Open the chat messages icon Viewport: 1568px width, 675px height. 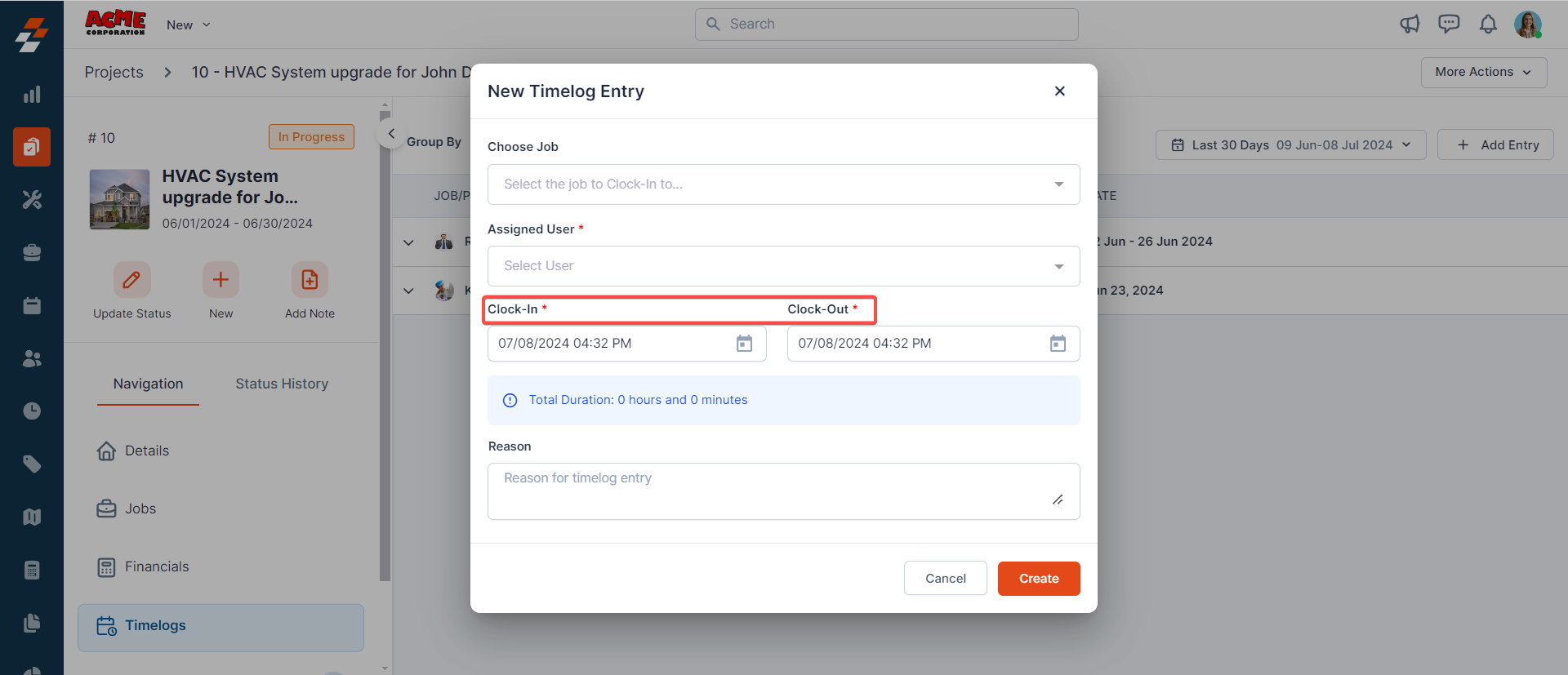tap(1449, 24)
